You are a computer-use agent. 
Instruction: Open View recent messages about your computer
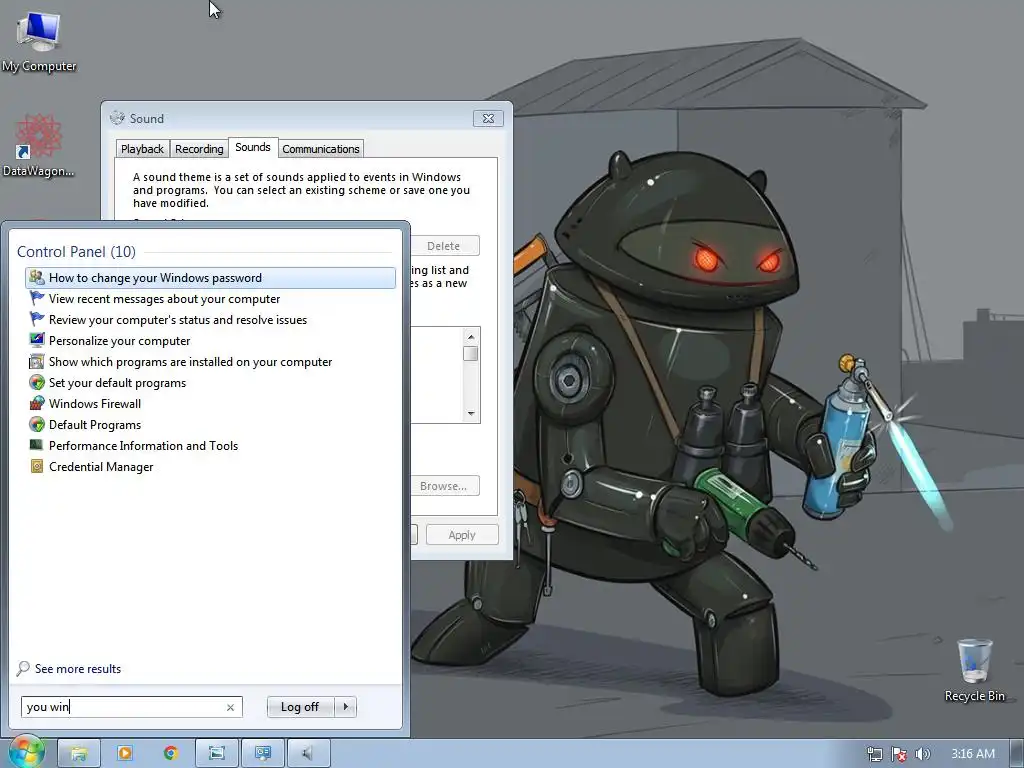[x=210, y=298]
